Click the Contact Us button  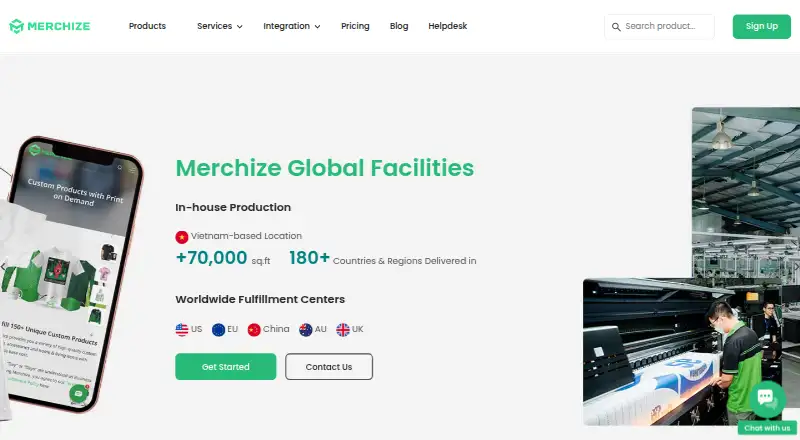[x=329, y=366]
